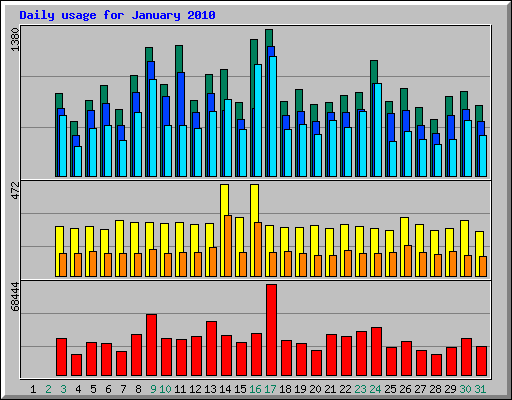Click day 4 on the x-axis
The width and height of the screenshot is (512, 400).
click(78, 389)
